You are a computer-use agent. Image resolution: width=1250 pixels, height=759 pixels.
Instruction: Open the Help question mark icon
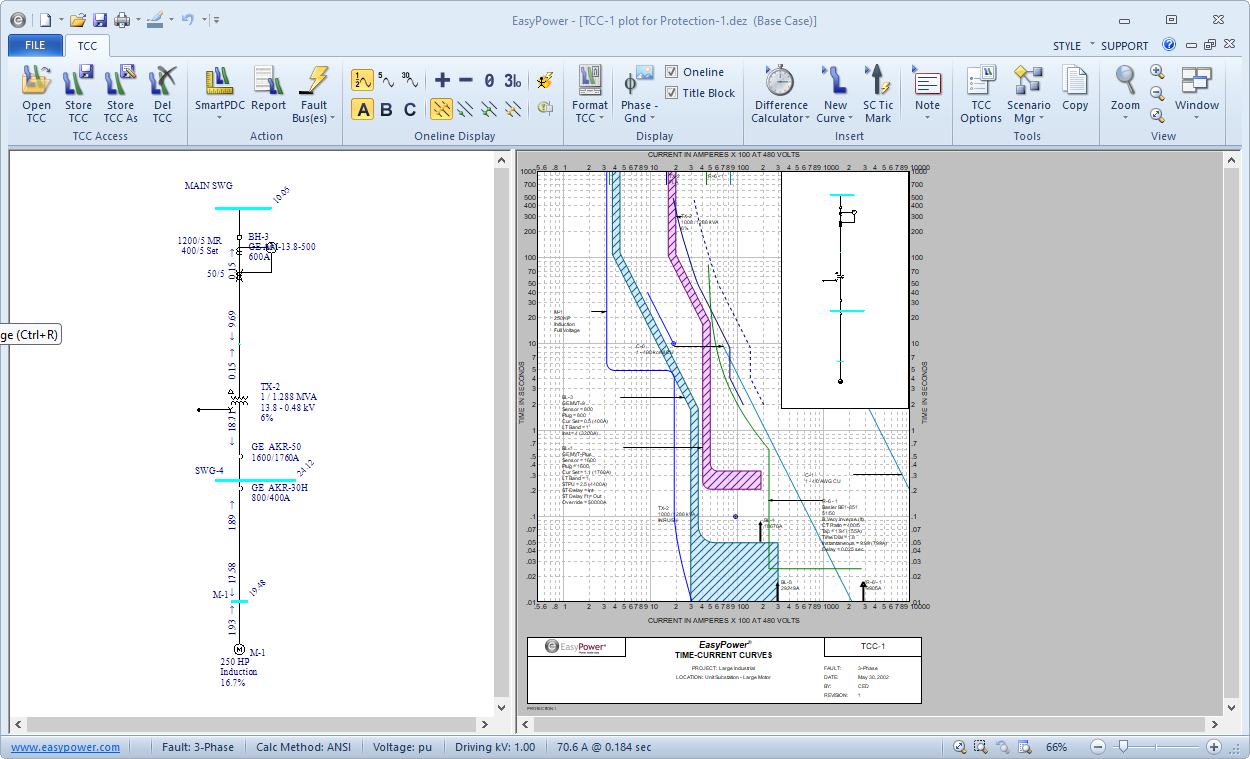[x=1169, y=45]
